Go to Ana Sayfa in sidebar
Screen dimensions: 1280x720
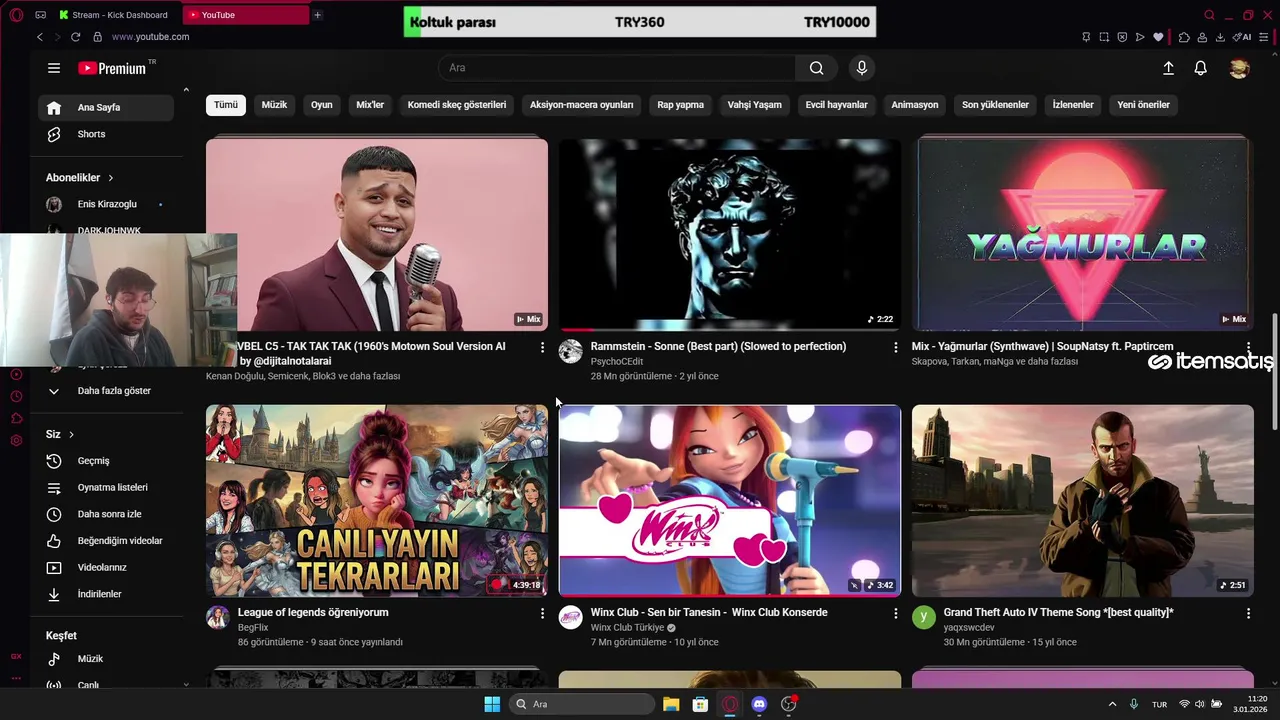[106, 108]
